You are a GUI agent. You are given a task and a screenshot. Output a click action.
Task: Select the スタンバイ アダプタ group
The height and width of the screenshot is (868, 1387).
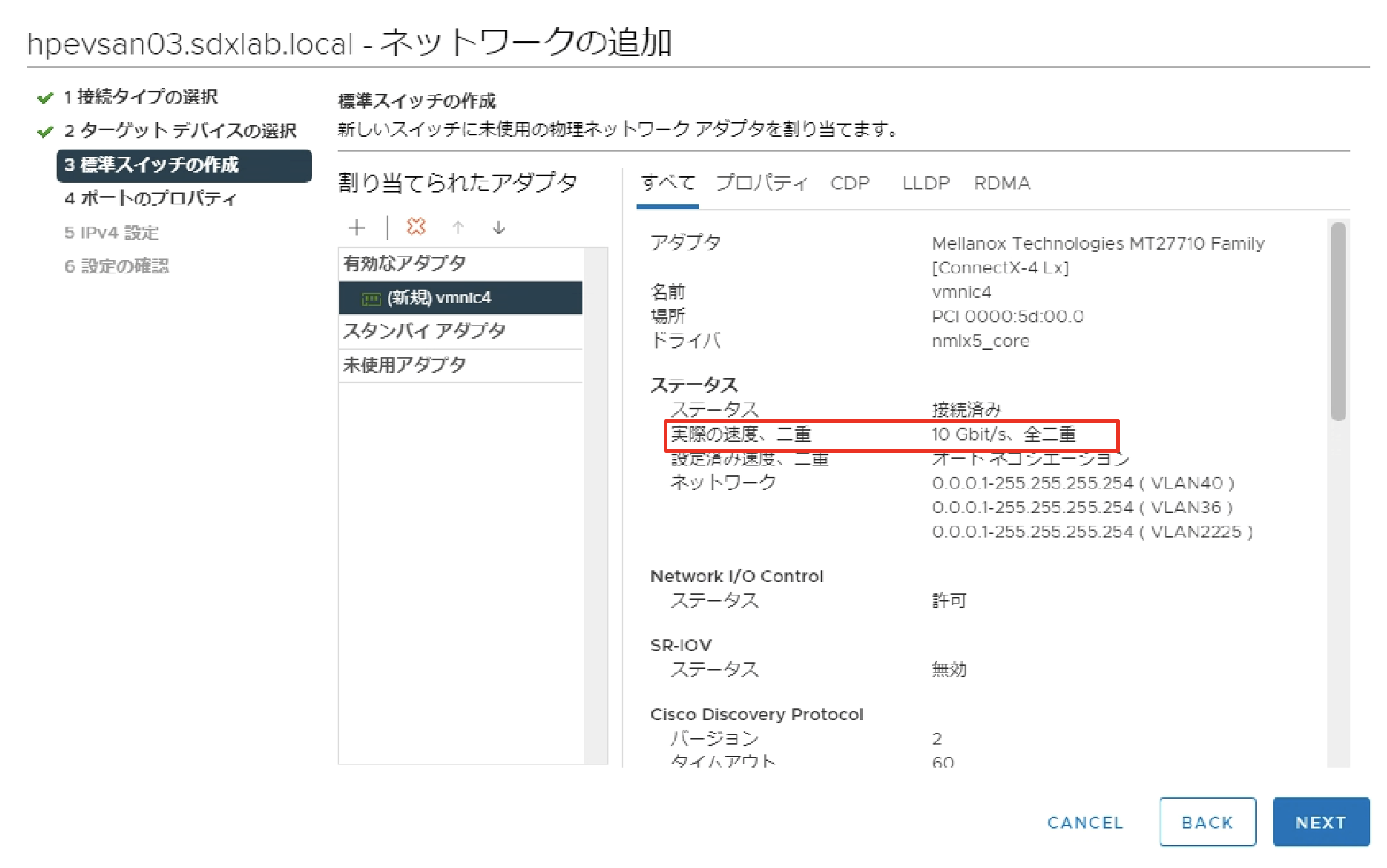[460, 331]
